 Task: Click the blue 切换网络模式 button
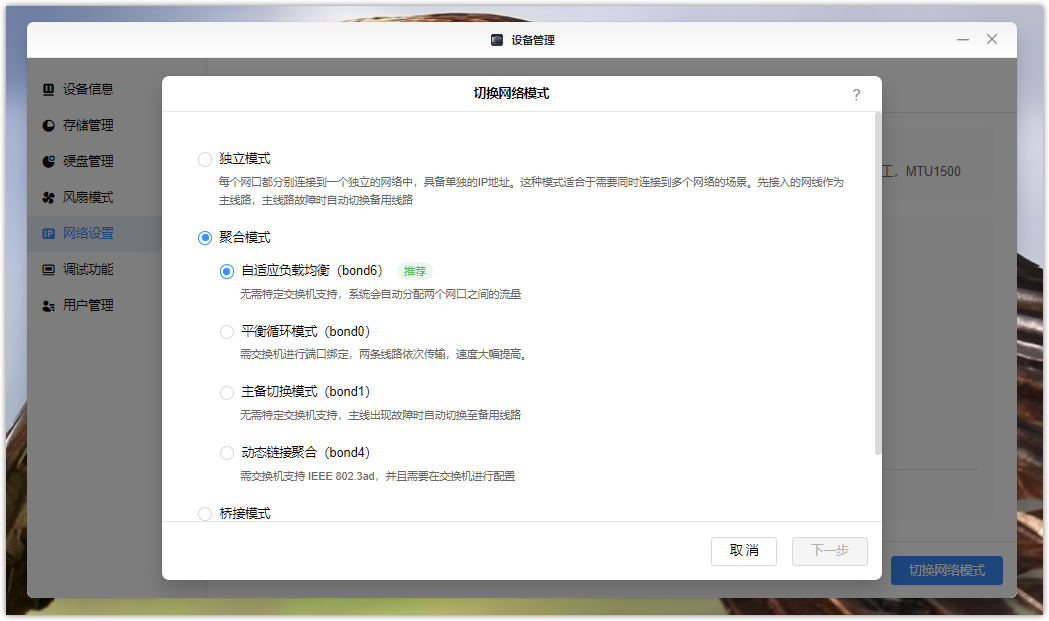click(946, 570)
